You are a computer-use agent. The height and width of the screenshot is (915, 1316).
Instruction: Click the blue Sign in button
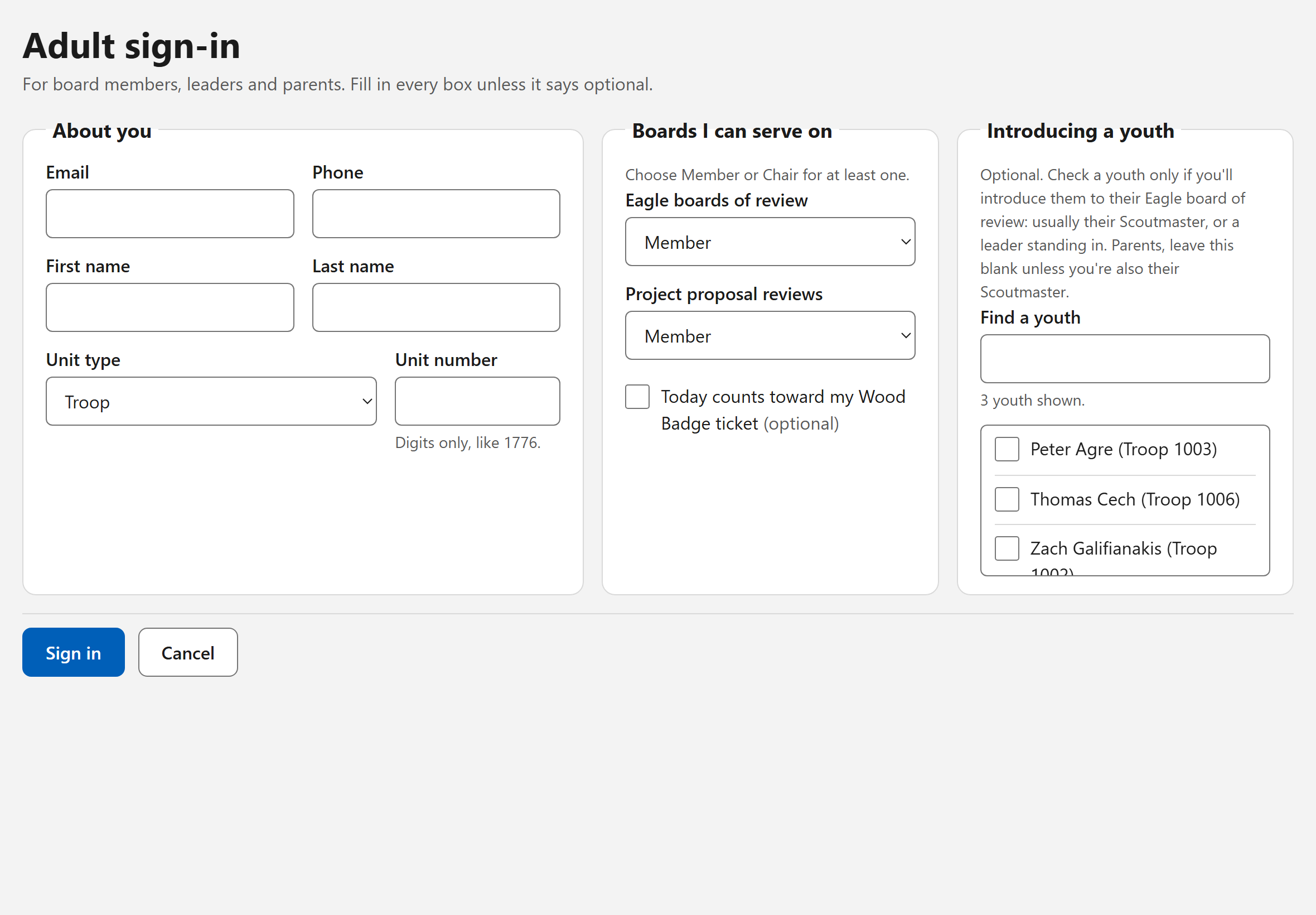point(74,652)
